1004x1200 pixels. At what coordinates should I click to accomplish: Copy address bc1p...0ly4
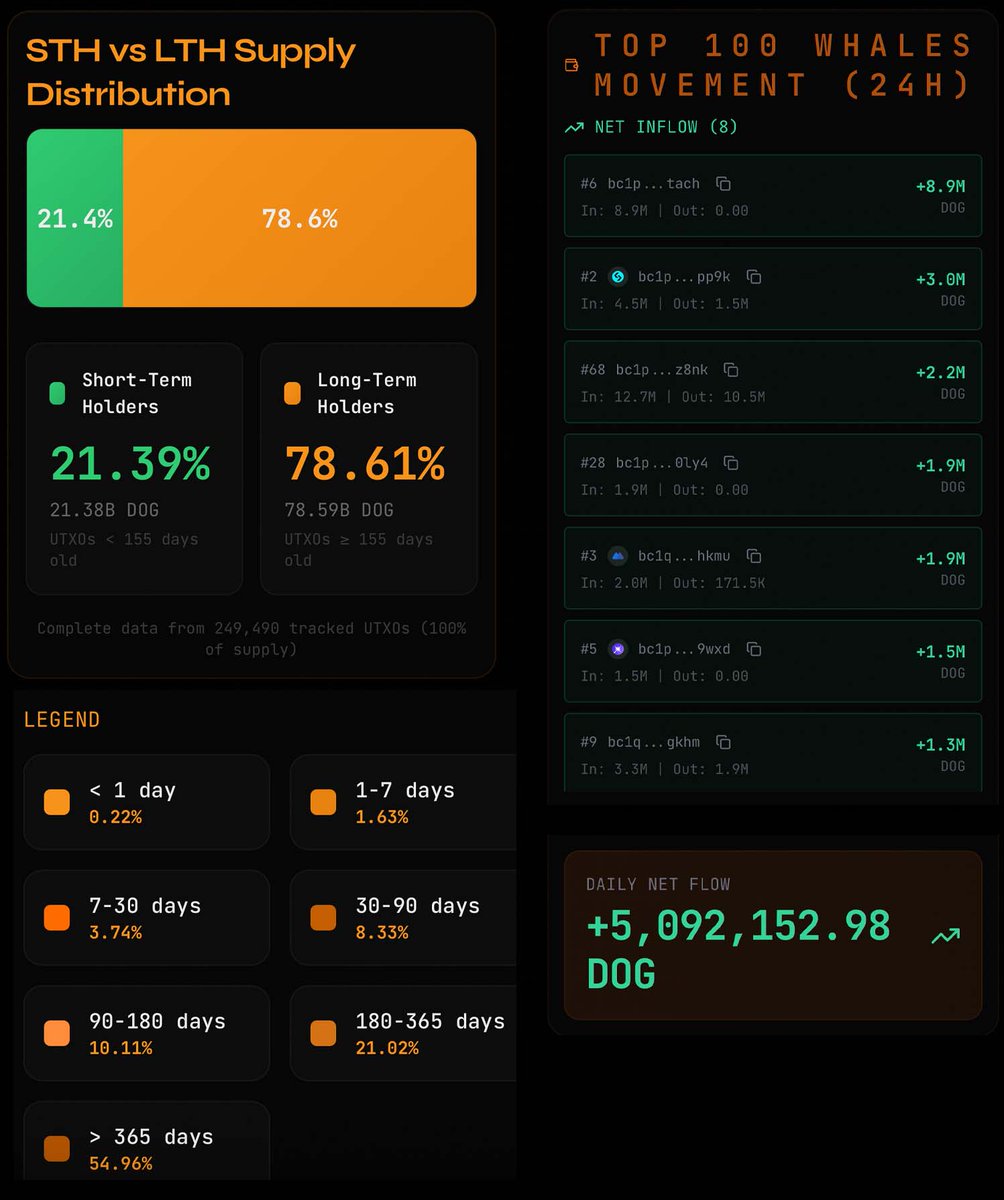tap(731, 463)
